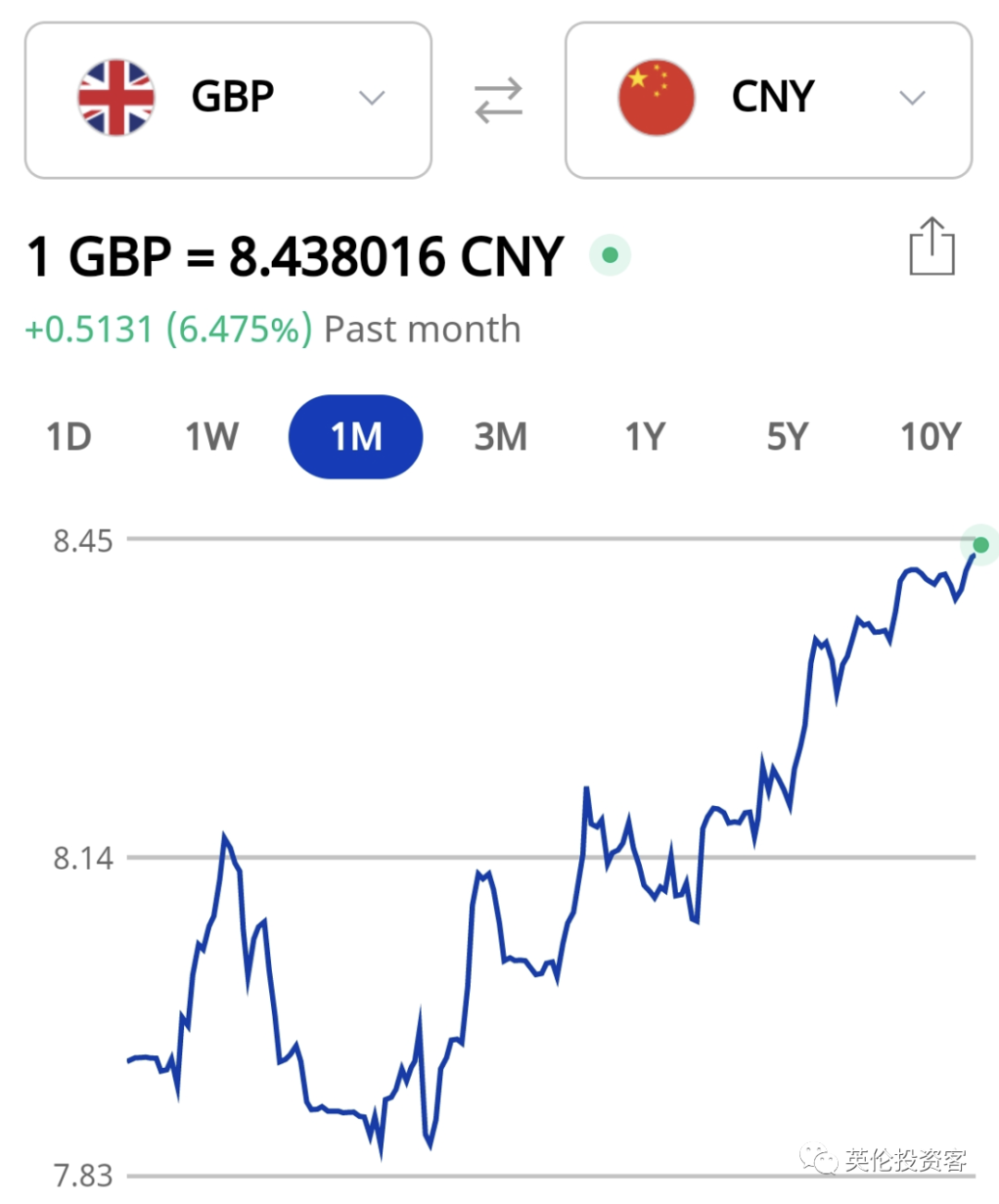
Task: Show the 5Y chart range
Action: [x=787, y=437]
